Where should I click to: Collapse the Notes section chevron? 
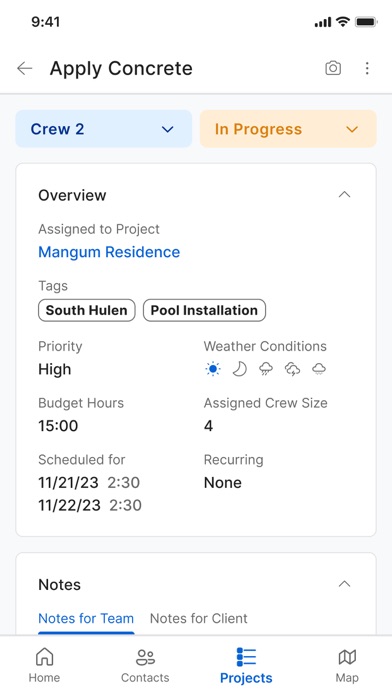click(344, 584)
